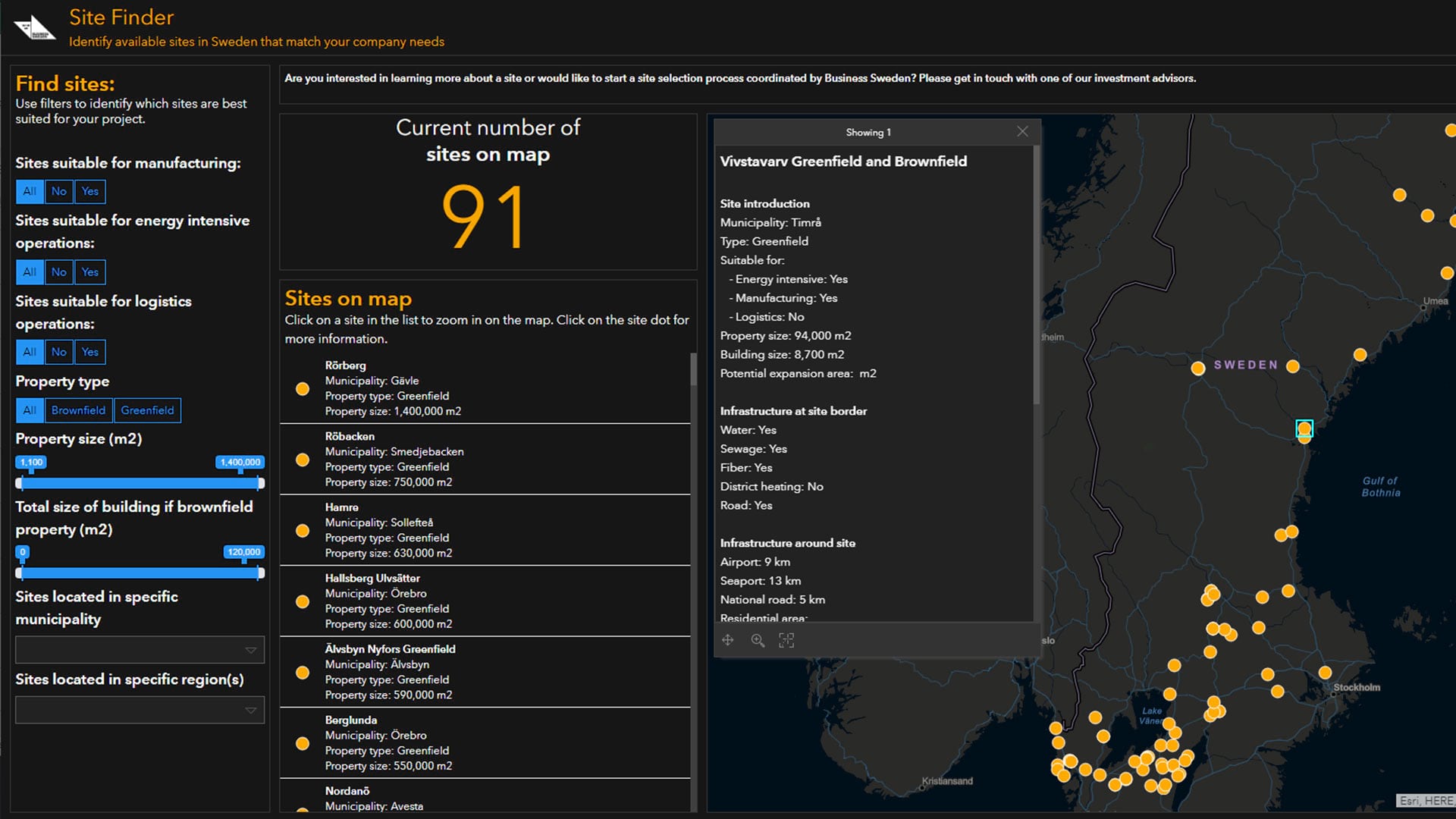Open the specific municipality dropdown
Image resolution: width=1456 pixels, height=819 pixels.
click(140, 650)
